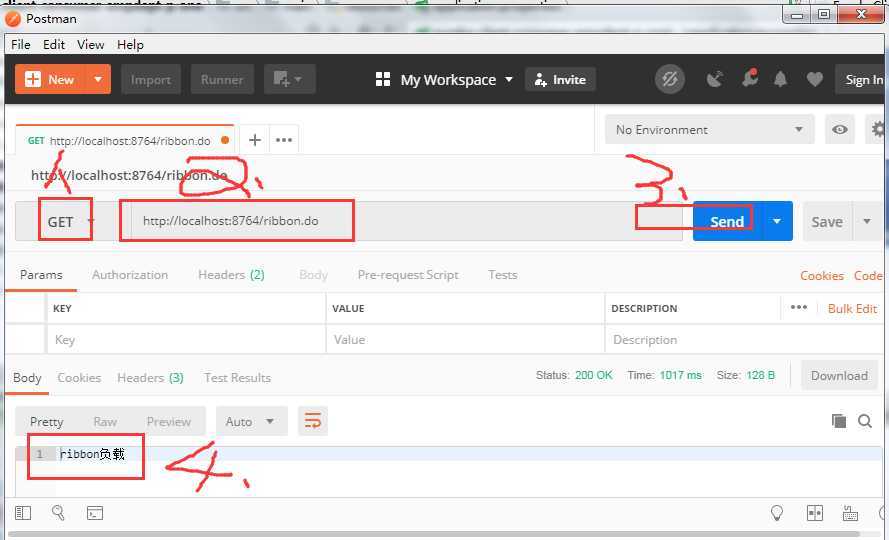This screenshot has width=889, height=540.
Task: Open the View menu
Action: 91,44
